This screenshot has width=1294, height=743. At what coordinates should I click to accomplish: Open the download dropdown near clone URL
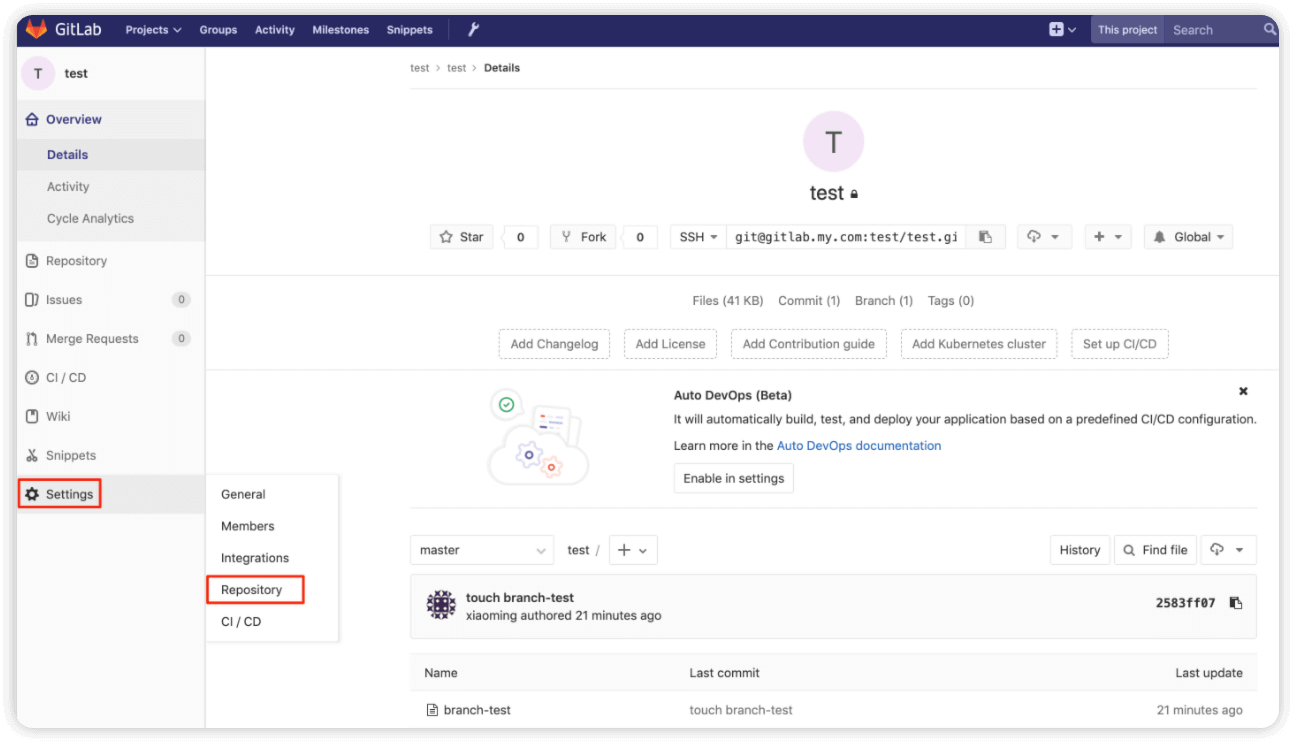pos(1045,237)
